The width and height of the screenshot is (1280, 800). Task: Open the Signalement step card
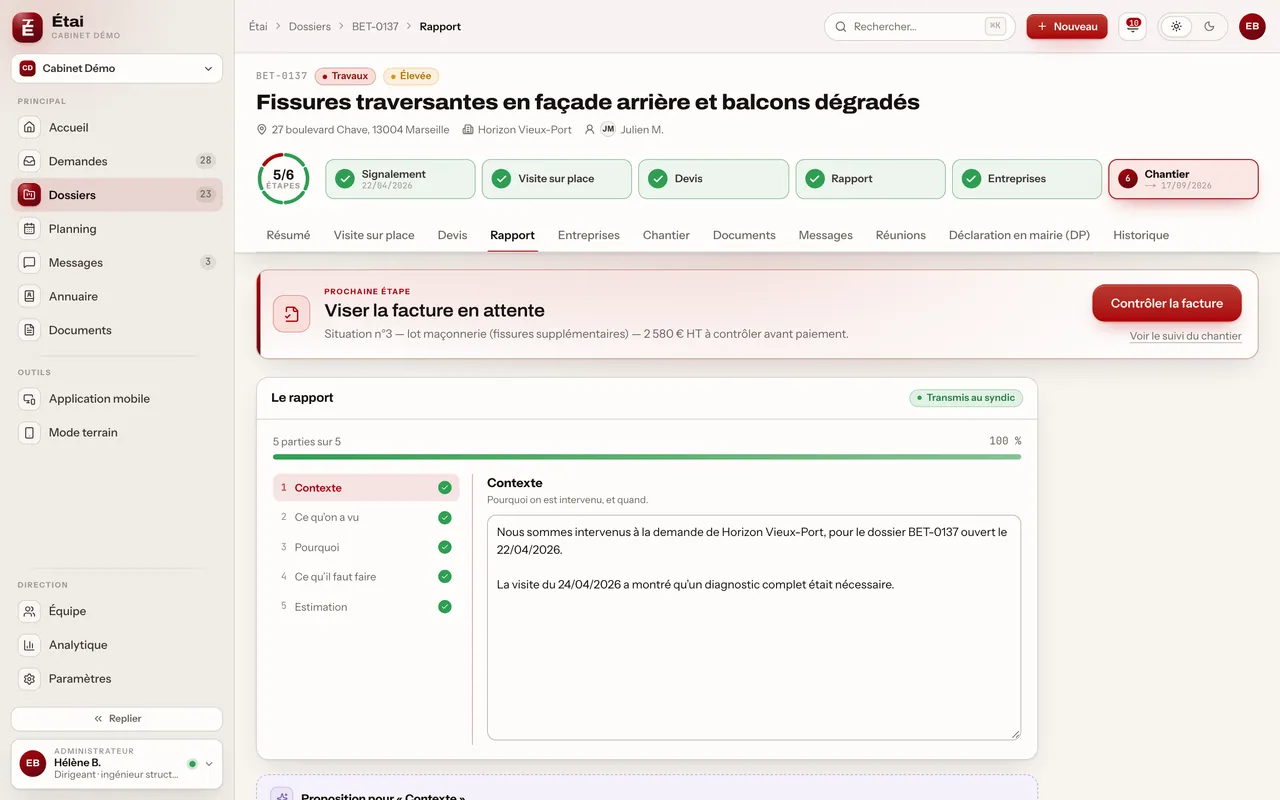point(400,179)
